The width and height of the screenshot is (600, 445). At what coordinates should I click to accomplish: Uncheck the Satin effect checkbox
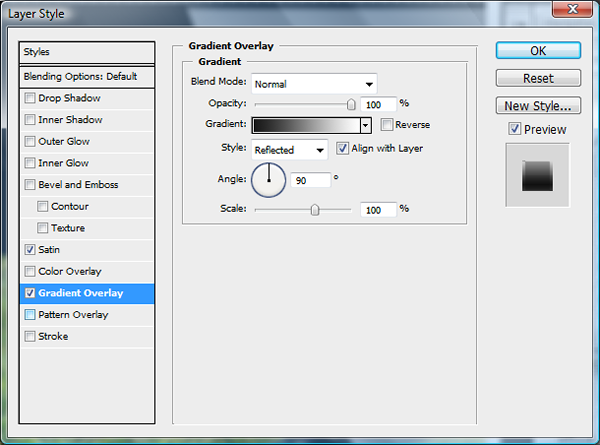[30, 250]
